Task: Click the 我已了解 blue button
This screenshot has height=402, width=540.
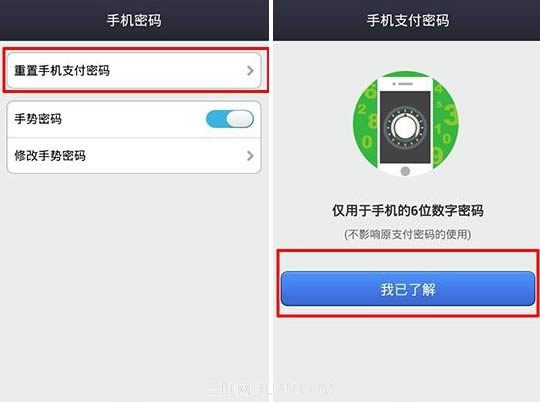Action: (x=408, y=289)
